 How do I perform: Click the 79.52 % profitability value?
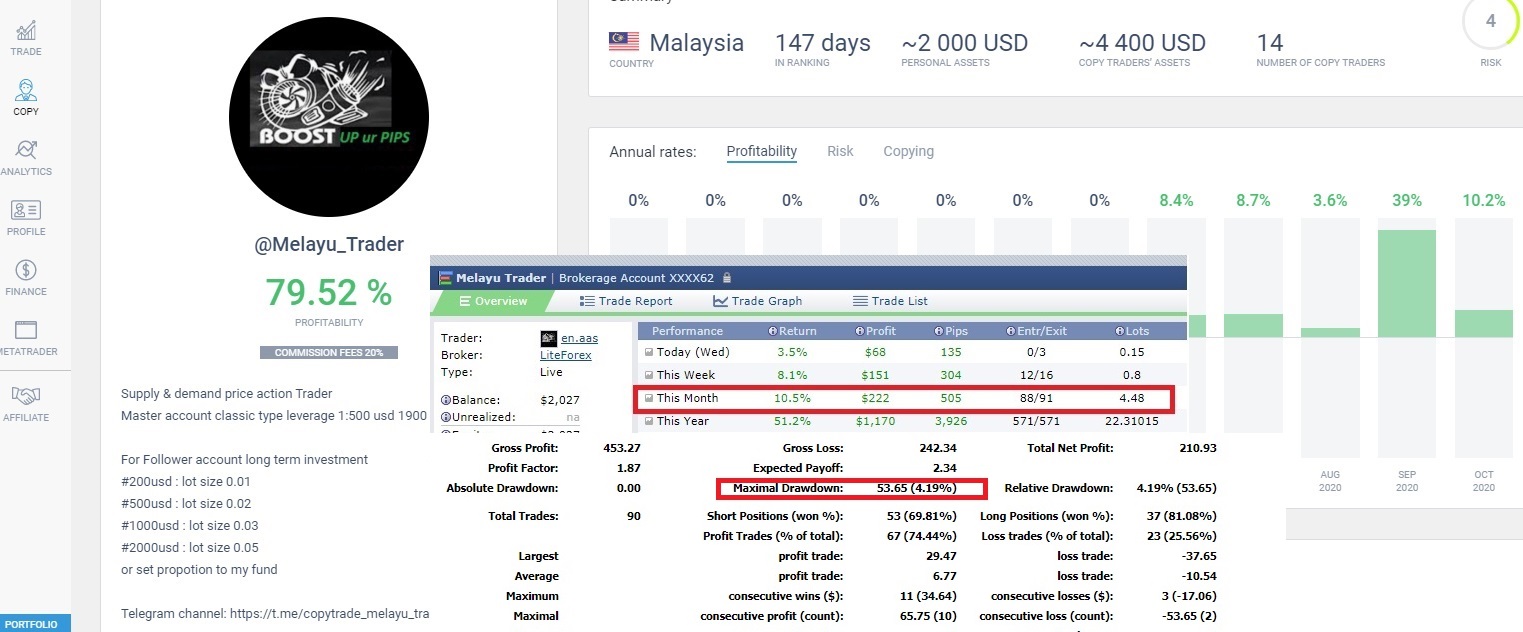[x=329, y=292]
